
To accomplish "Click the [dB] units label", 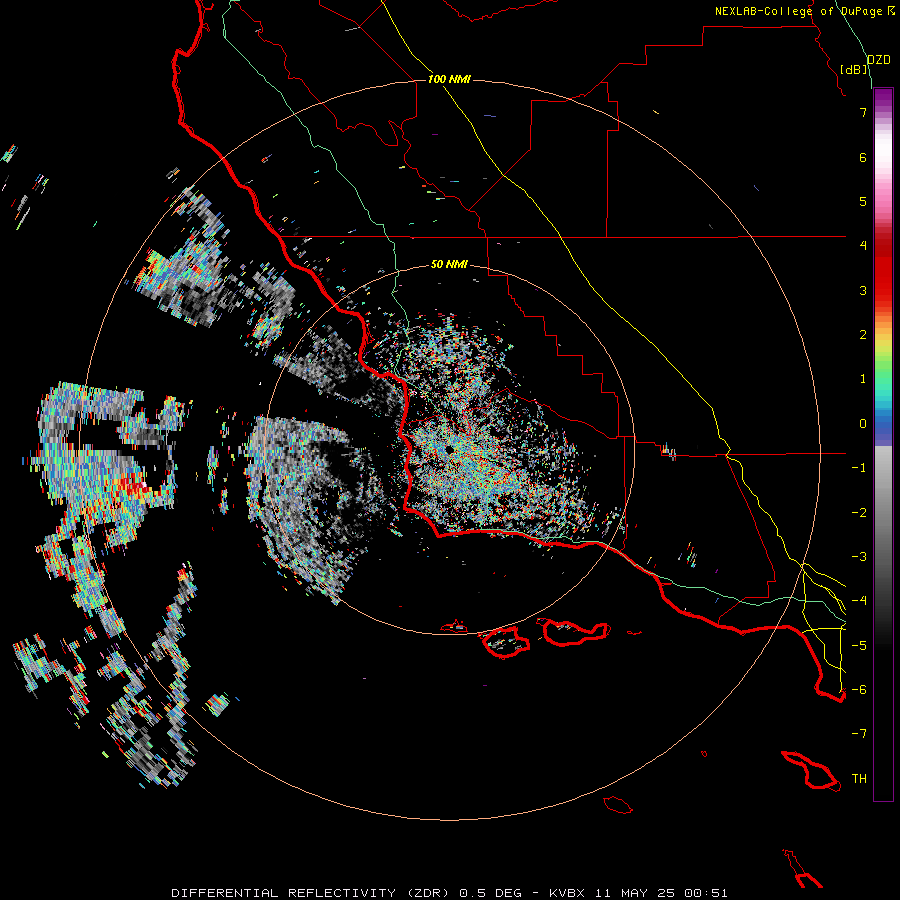I will click(x=854, y=69).
